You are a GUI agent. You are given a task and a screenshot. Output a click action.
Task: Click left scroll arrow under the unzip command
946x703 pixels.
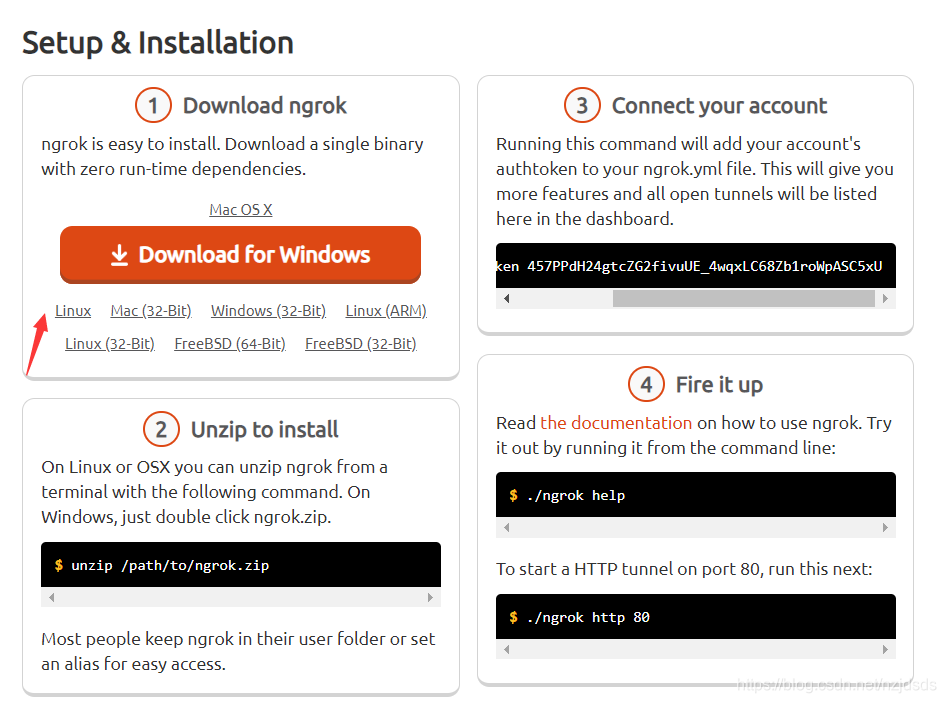point(52,597)
